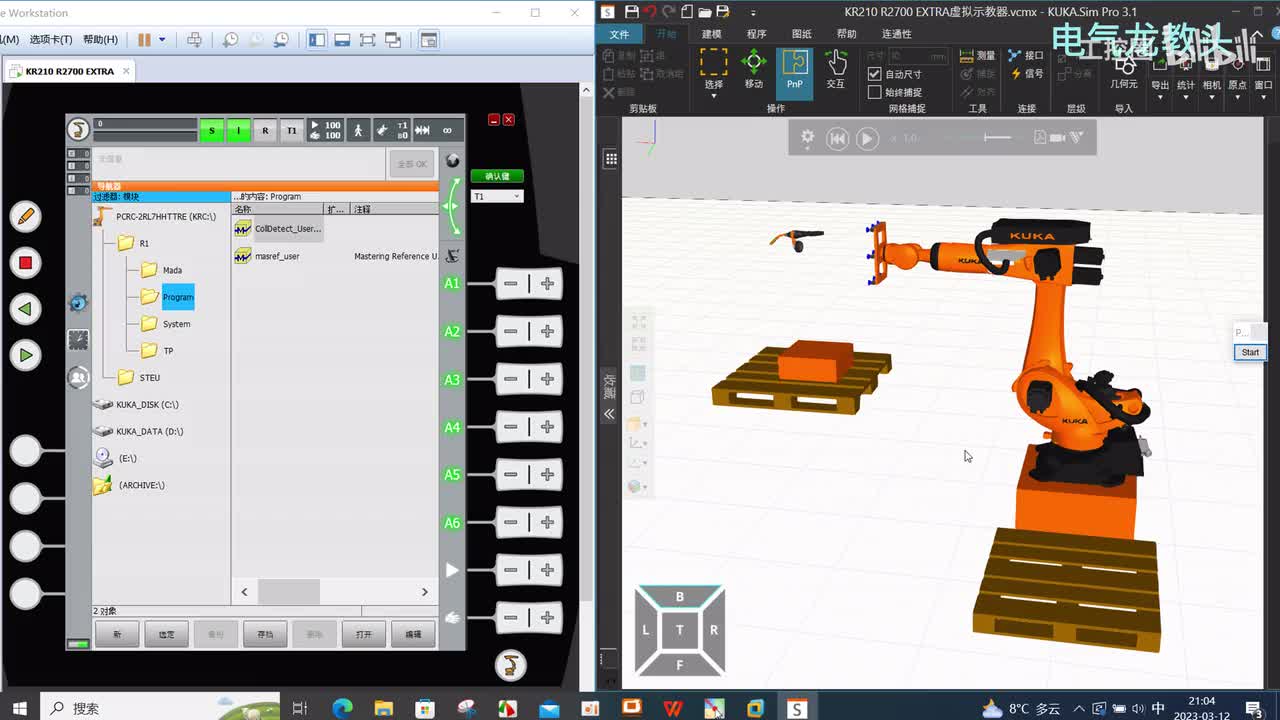
Task: Switch to the 帮助 ribbon tab
Action: (846, 34)
